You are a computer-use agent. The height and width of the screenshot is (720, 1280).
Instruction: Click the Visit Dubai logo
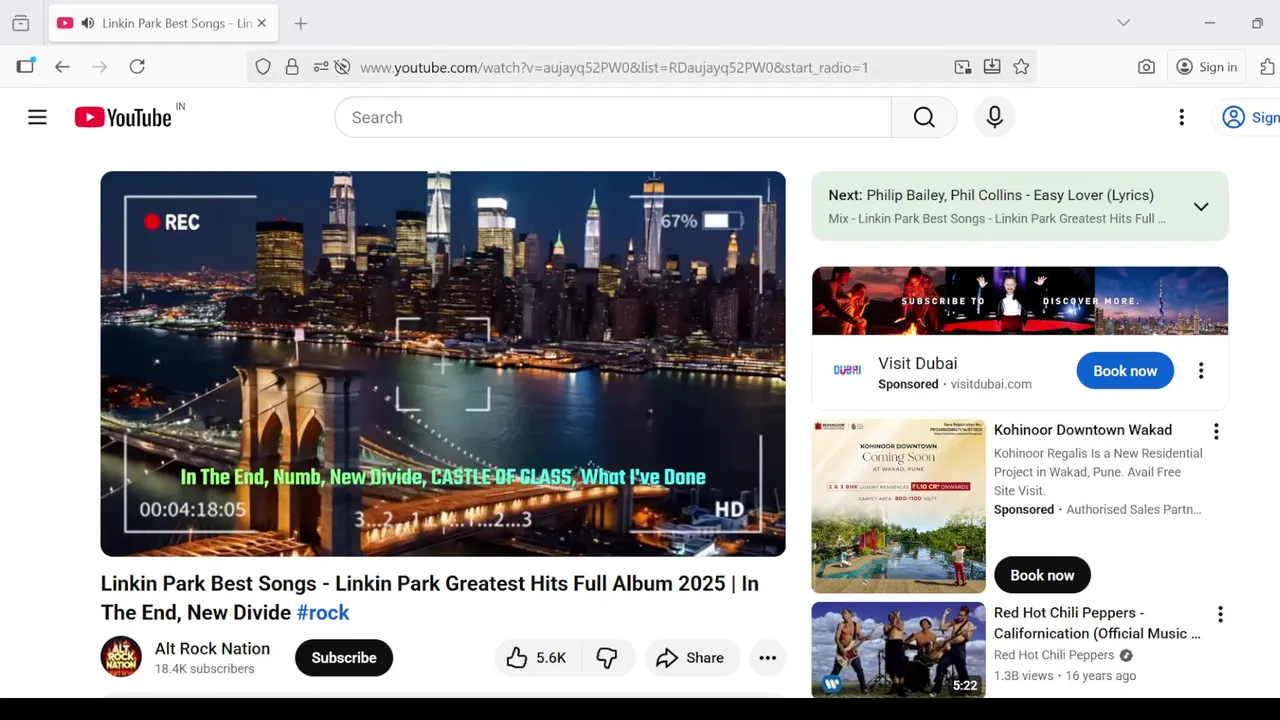point(847,371)
